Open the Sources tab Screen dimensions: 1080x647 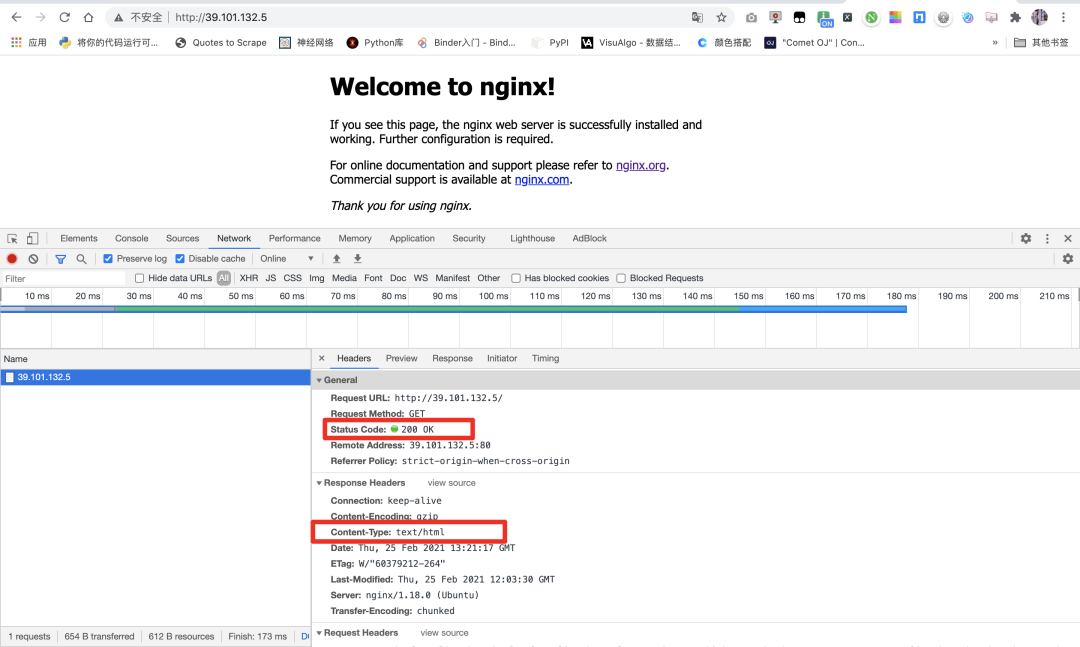[183, 238]
